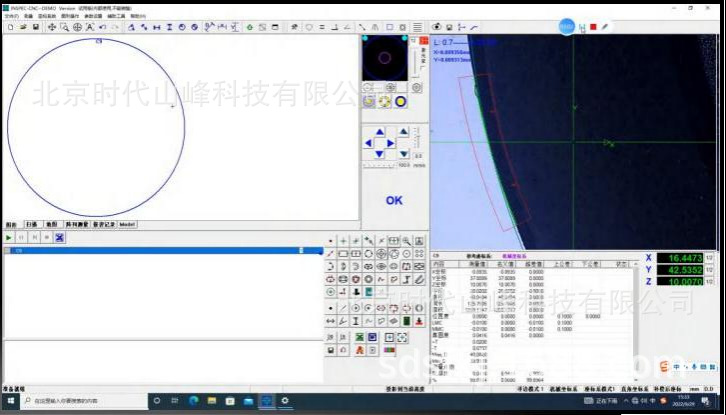
Task: Click the New file icon in toolbar
Action: [9, 27]
